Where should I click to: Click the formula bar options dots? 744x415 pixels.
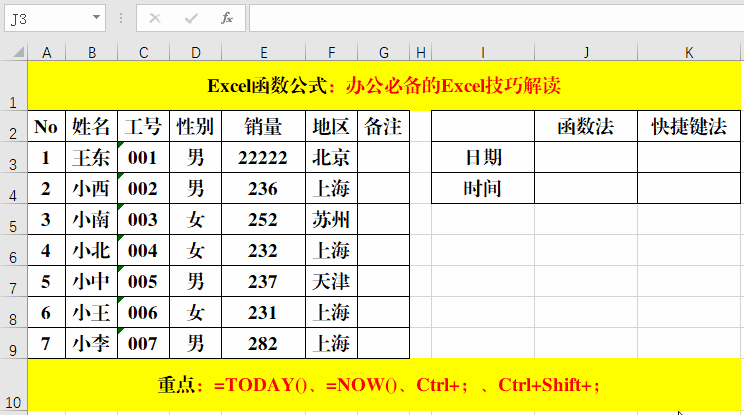[x=121, y=18]
